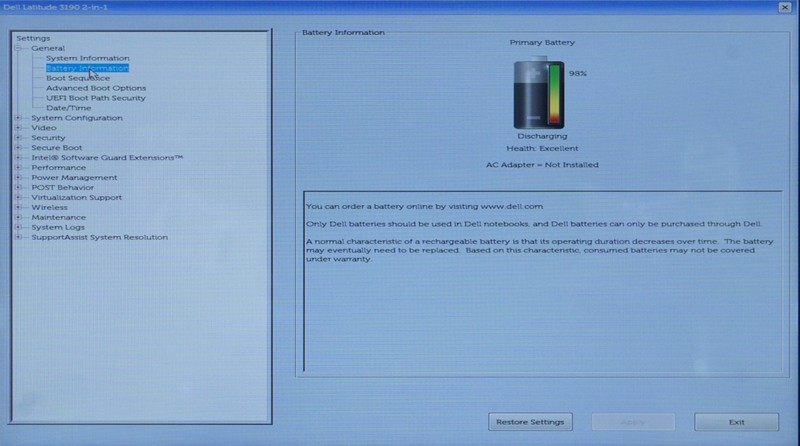
Task: Click the primary battery icon
Action: [539, 93]
